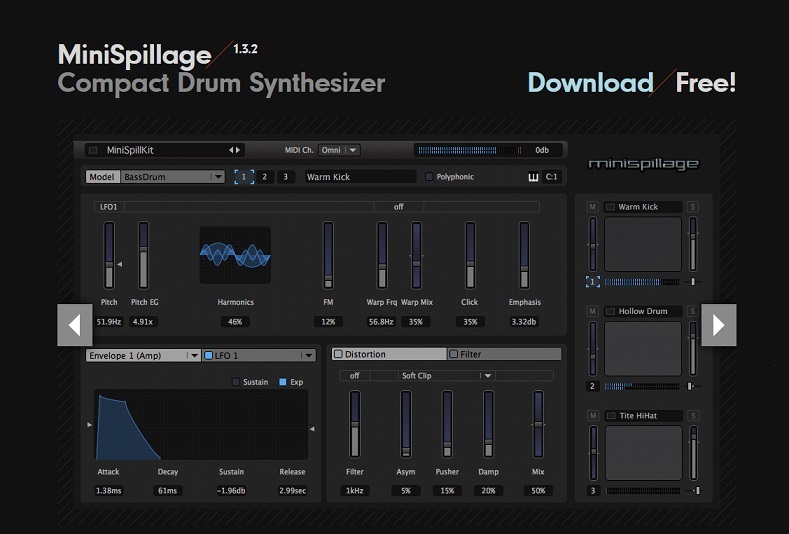
Task: Click the Warm Kick name field
Action: pyautogui.click(x=360, y=177)
